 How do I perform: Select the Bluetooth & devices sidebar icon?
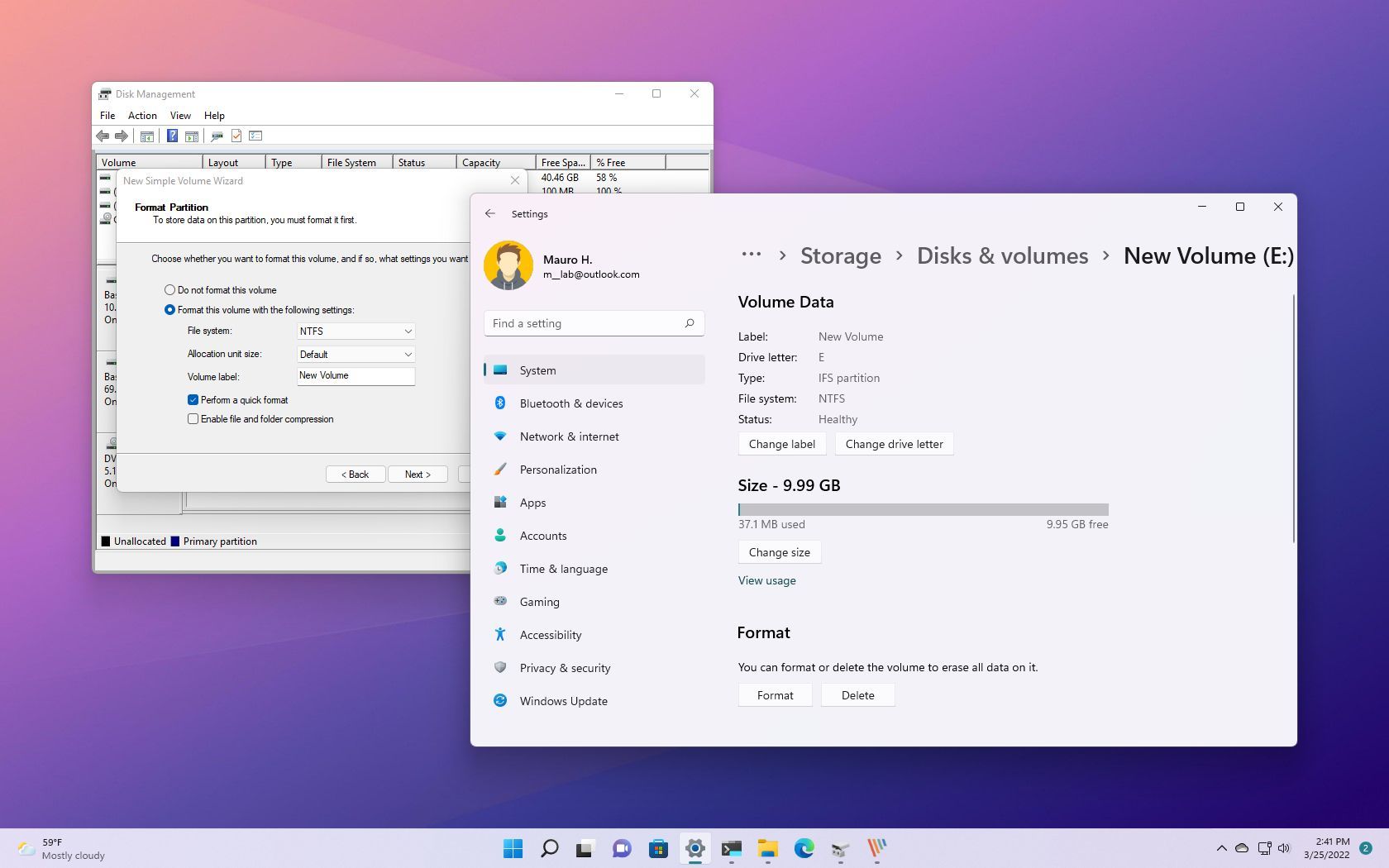[x=501, y=403]
